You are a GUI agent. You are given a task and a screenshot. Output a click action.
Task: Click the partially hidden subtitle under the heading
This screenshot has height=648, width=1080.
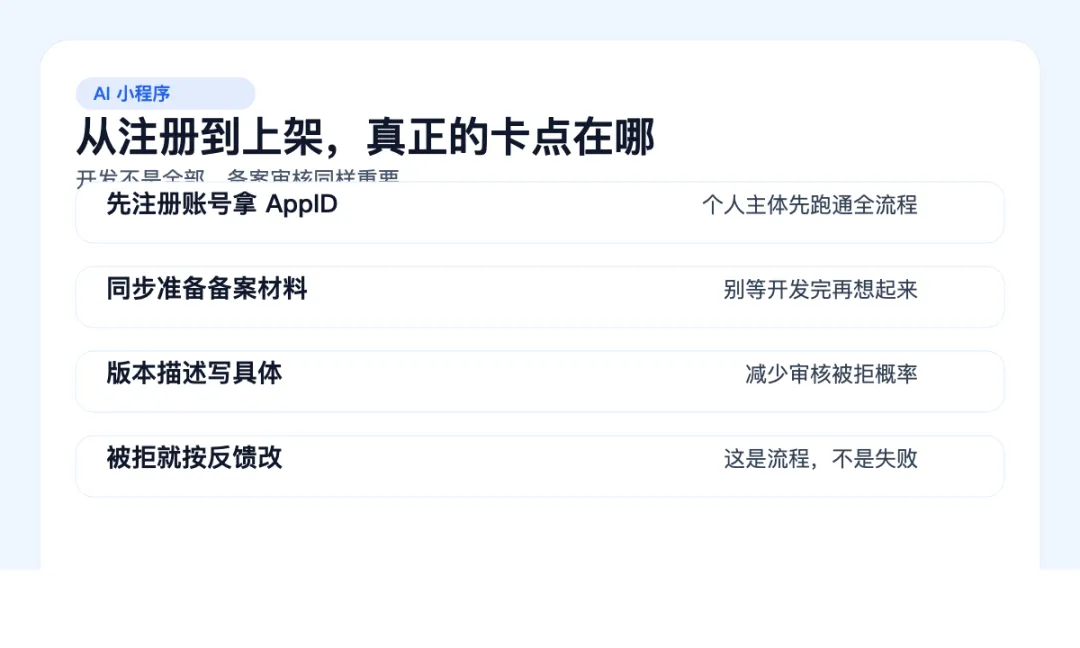[x=238, y=176]
